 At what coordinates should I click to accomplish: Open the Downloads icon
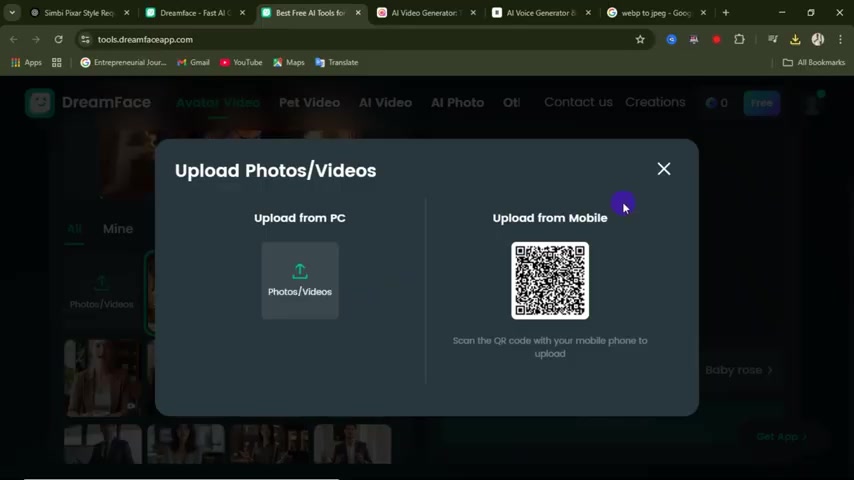pos(795,39)
